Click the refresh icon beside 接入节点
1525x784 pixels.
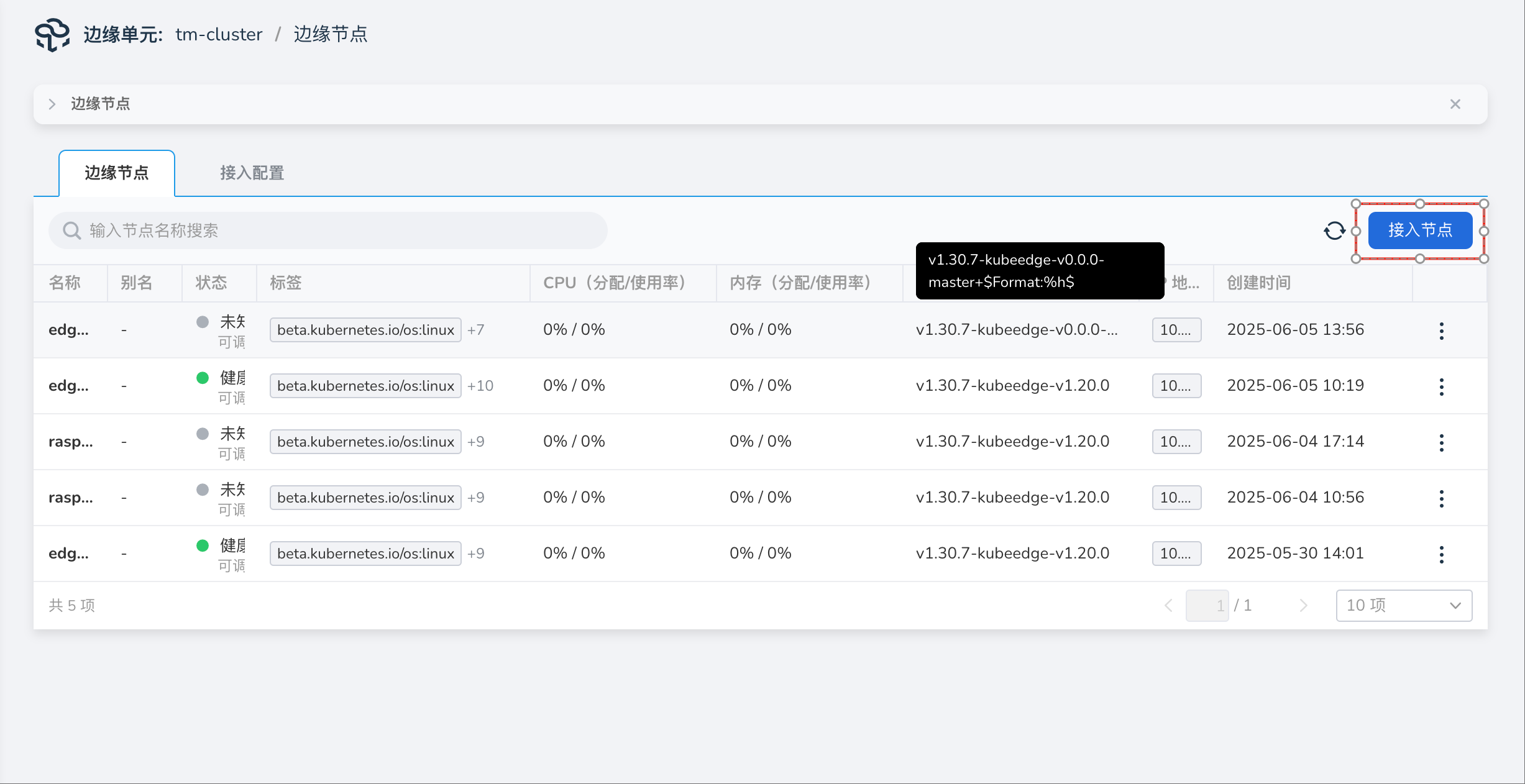[x=1334, y=231]
